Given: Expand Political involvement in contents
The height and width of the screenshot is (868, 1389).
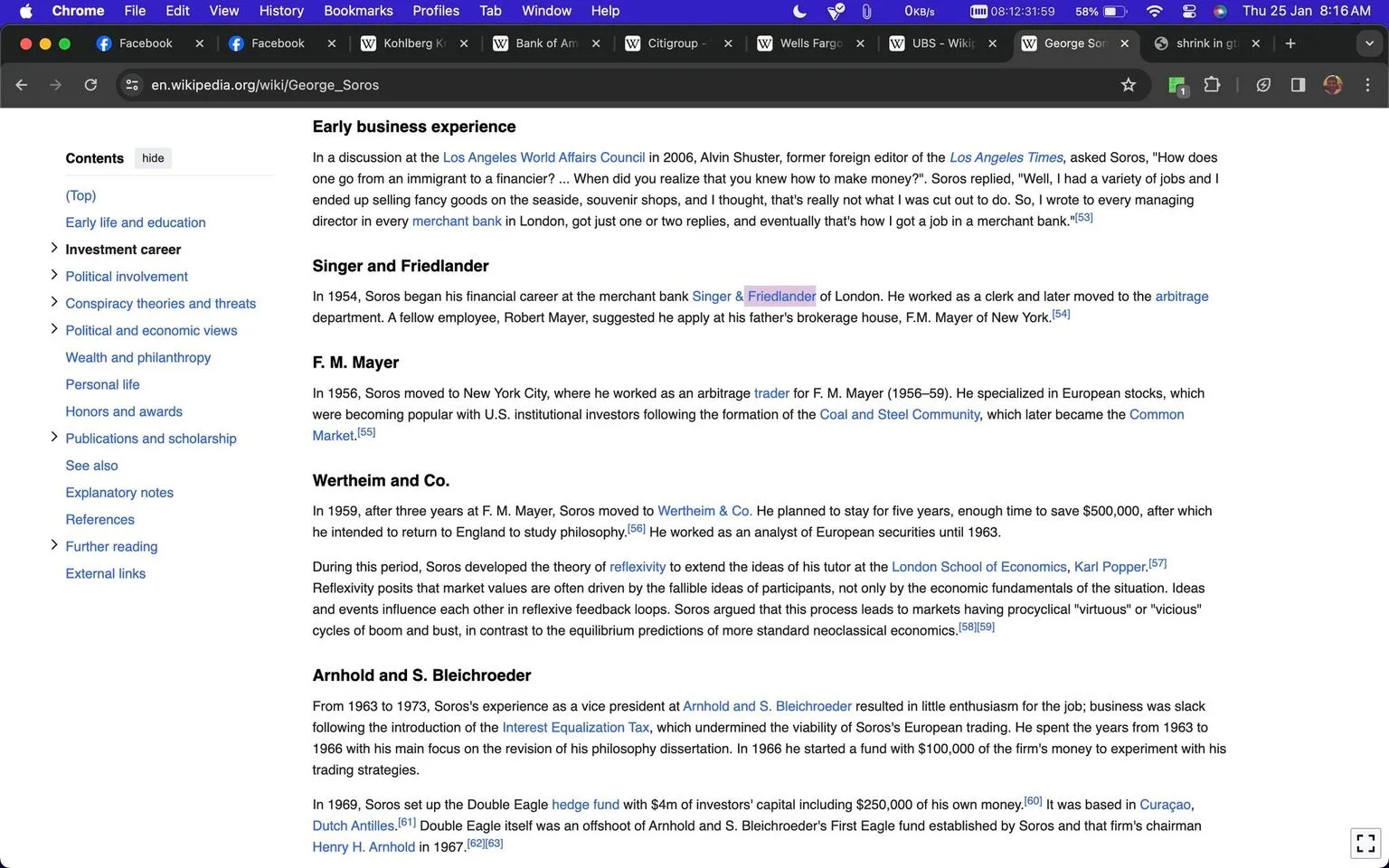Looking at the screenshot, I should coord(54,275).
